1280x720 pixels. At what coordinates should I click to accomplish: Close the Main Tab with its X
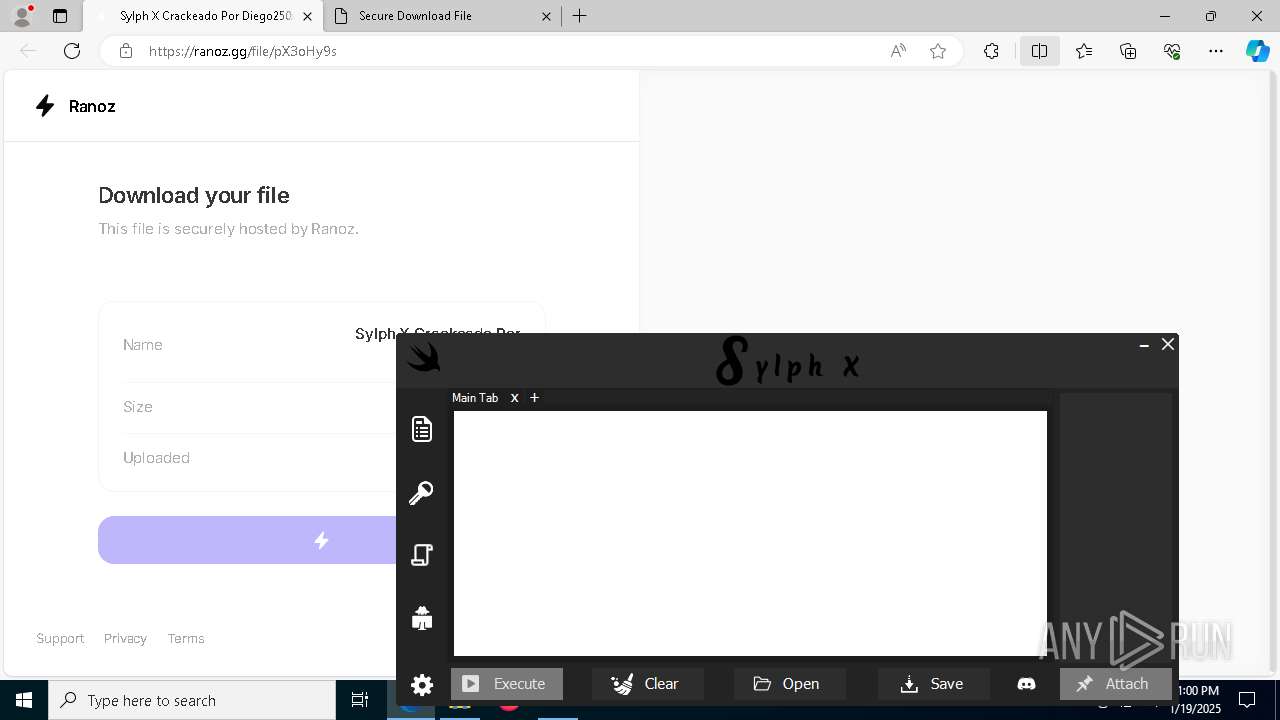coord(515,398)
